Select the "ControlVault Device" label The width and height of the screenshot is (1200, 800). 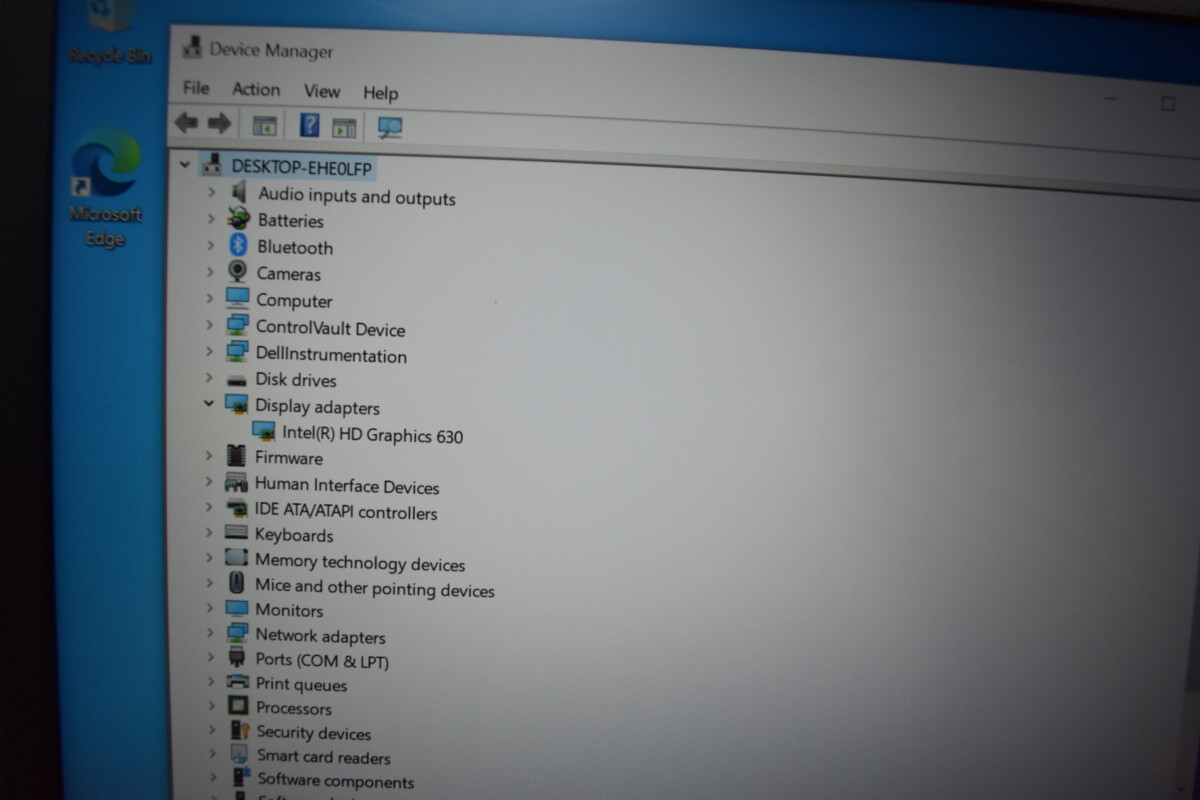[x=330, y=328]
